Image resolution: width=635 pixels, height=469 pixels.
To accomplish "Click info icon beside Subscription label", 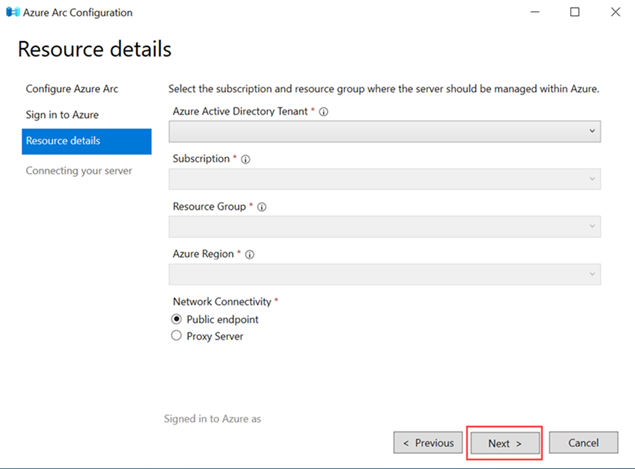I will coord(246,159).
